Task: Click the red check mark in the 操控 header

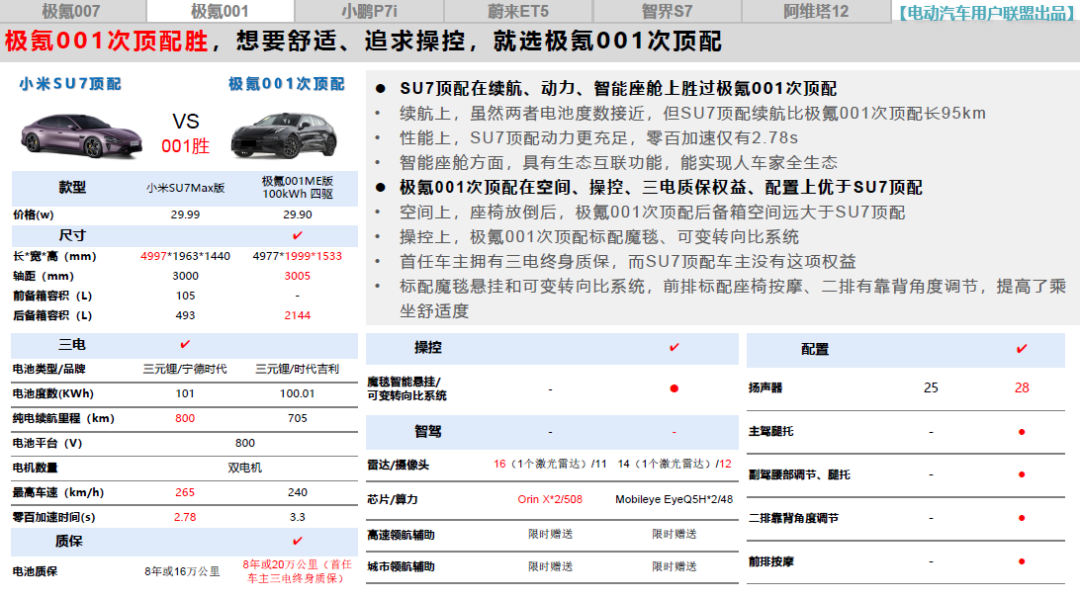Action: pyautogui.click(x=674, y=348)
